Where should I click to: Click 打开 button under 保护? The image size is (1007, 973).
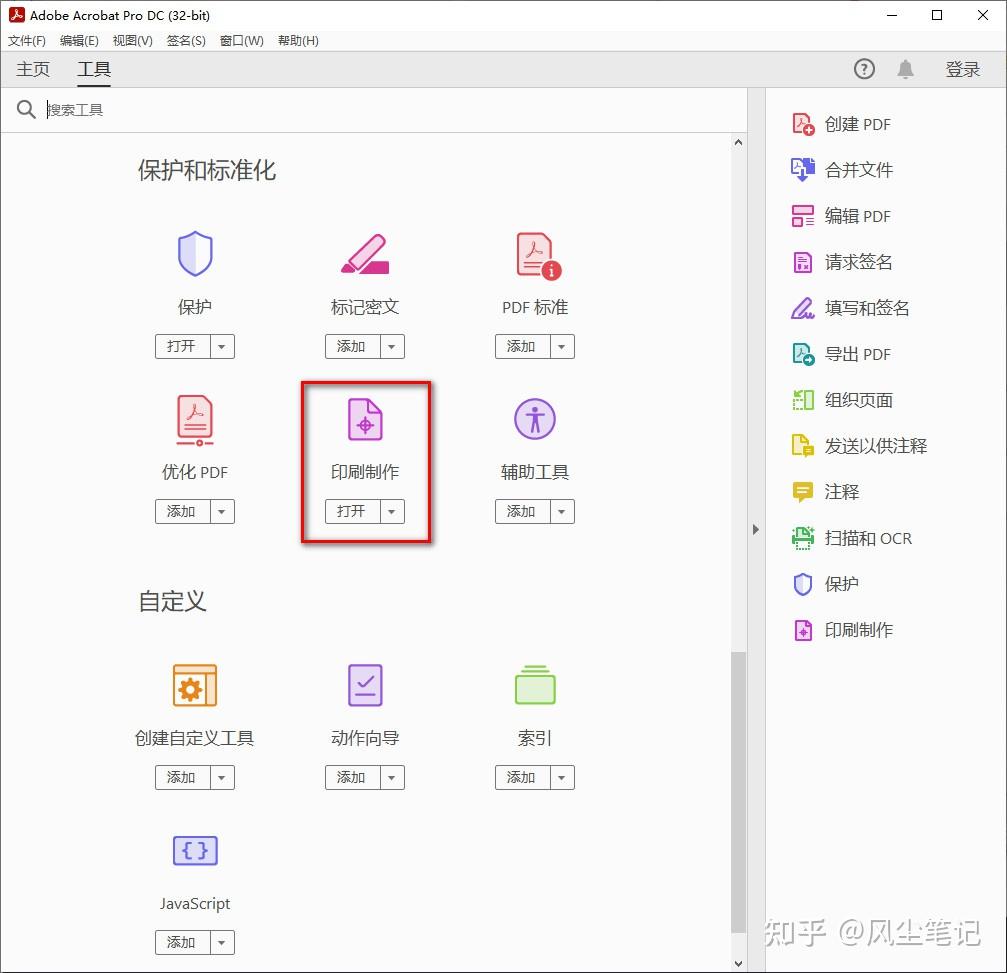point(183,347)
